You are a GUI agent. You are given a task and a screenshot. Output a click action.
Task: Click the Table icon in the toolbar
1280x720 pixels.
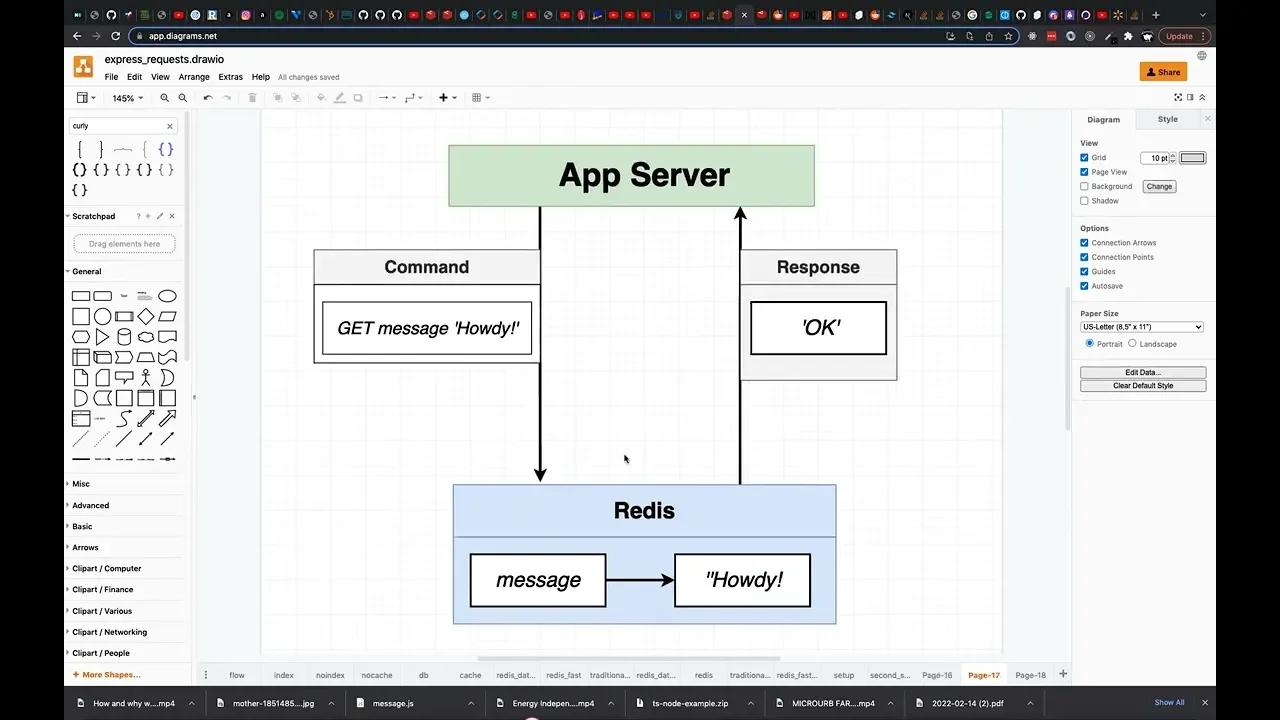coord(478,97)
